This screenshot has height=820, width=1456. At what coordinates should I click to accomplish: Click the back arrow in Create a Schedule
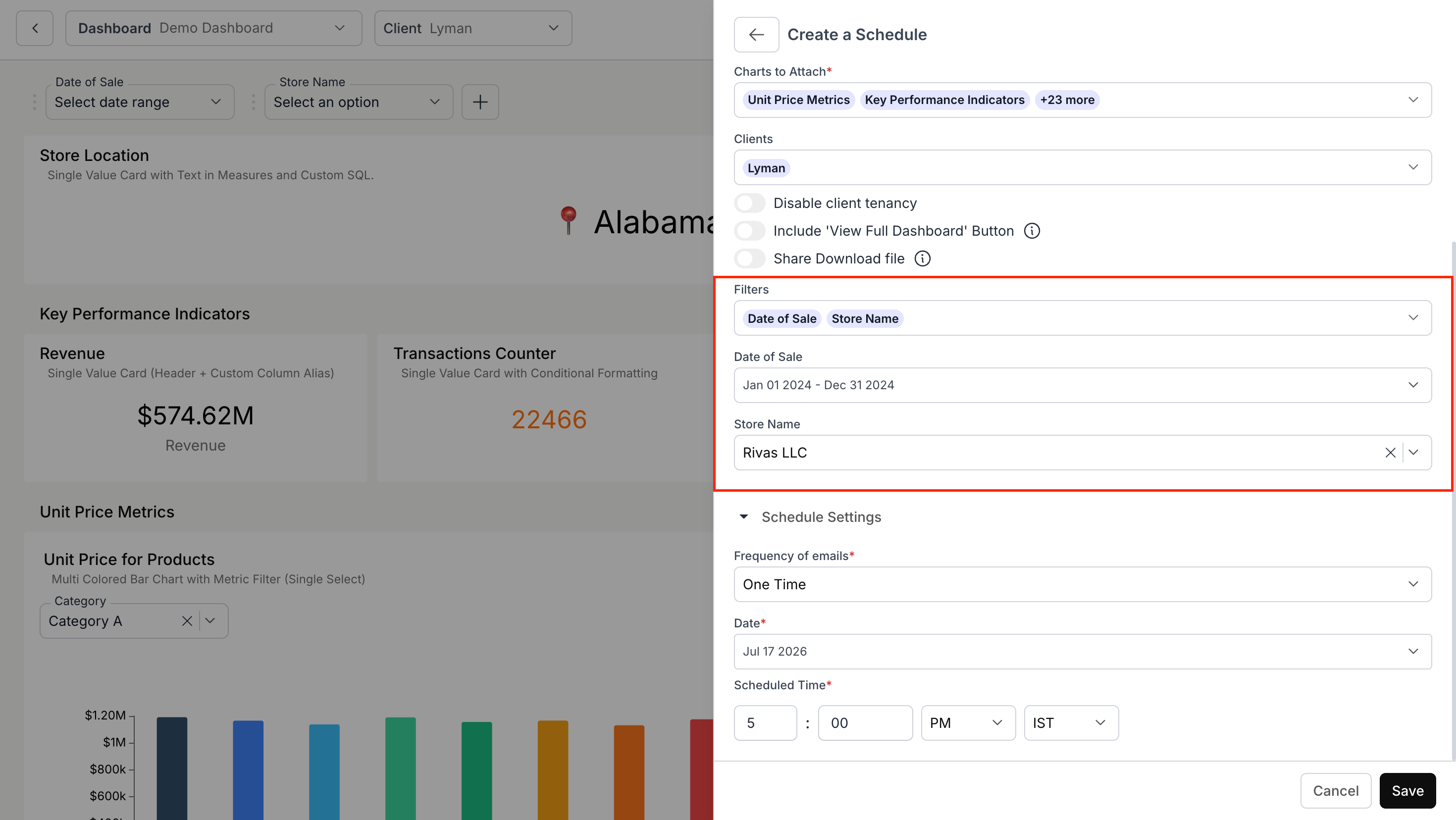click(x=756, y=35)
